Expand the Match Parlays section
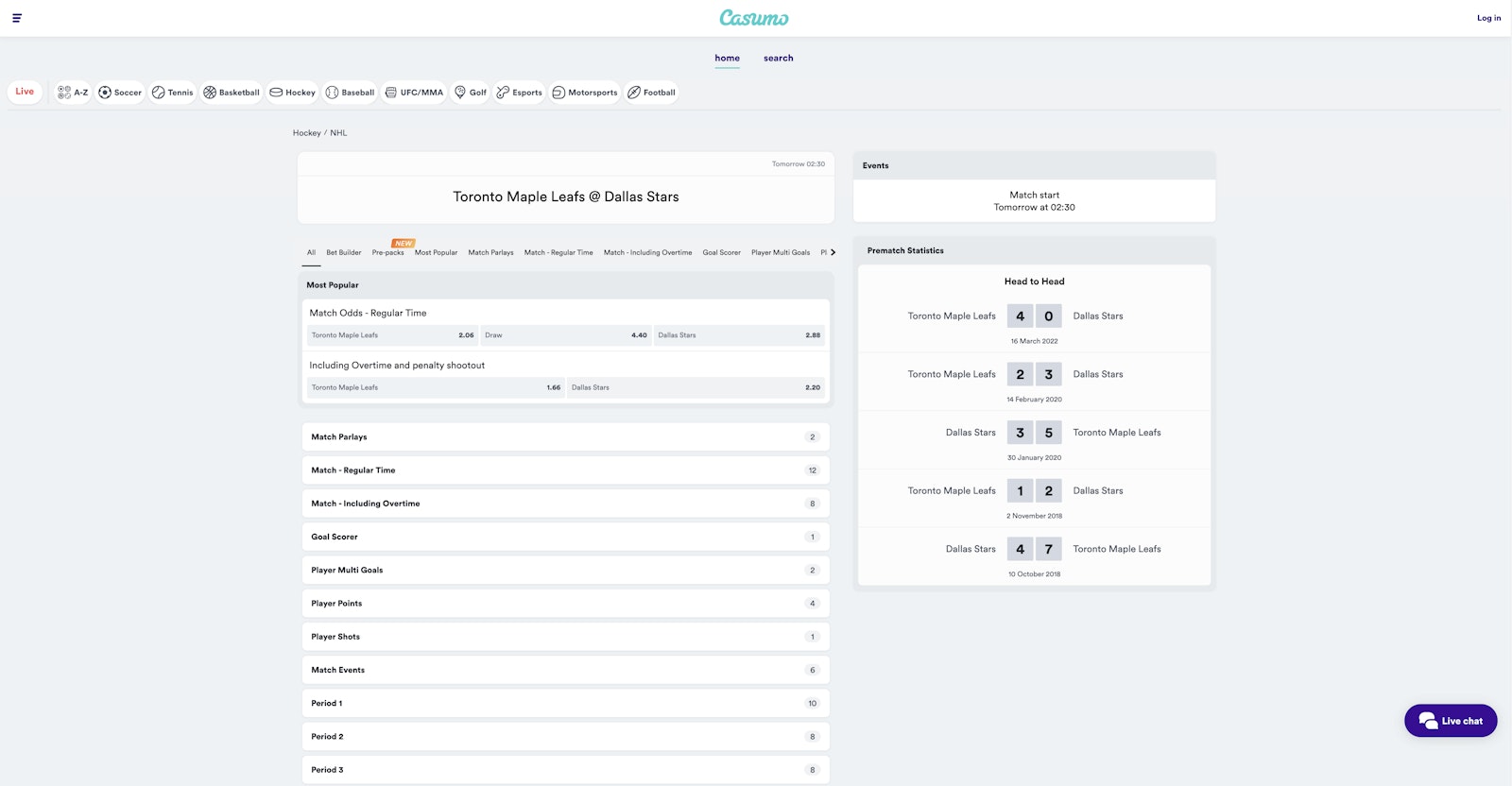 click(565, 437)
